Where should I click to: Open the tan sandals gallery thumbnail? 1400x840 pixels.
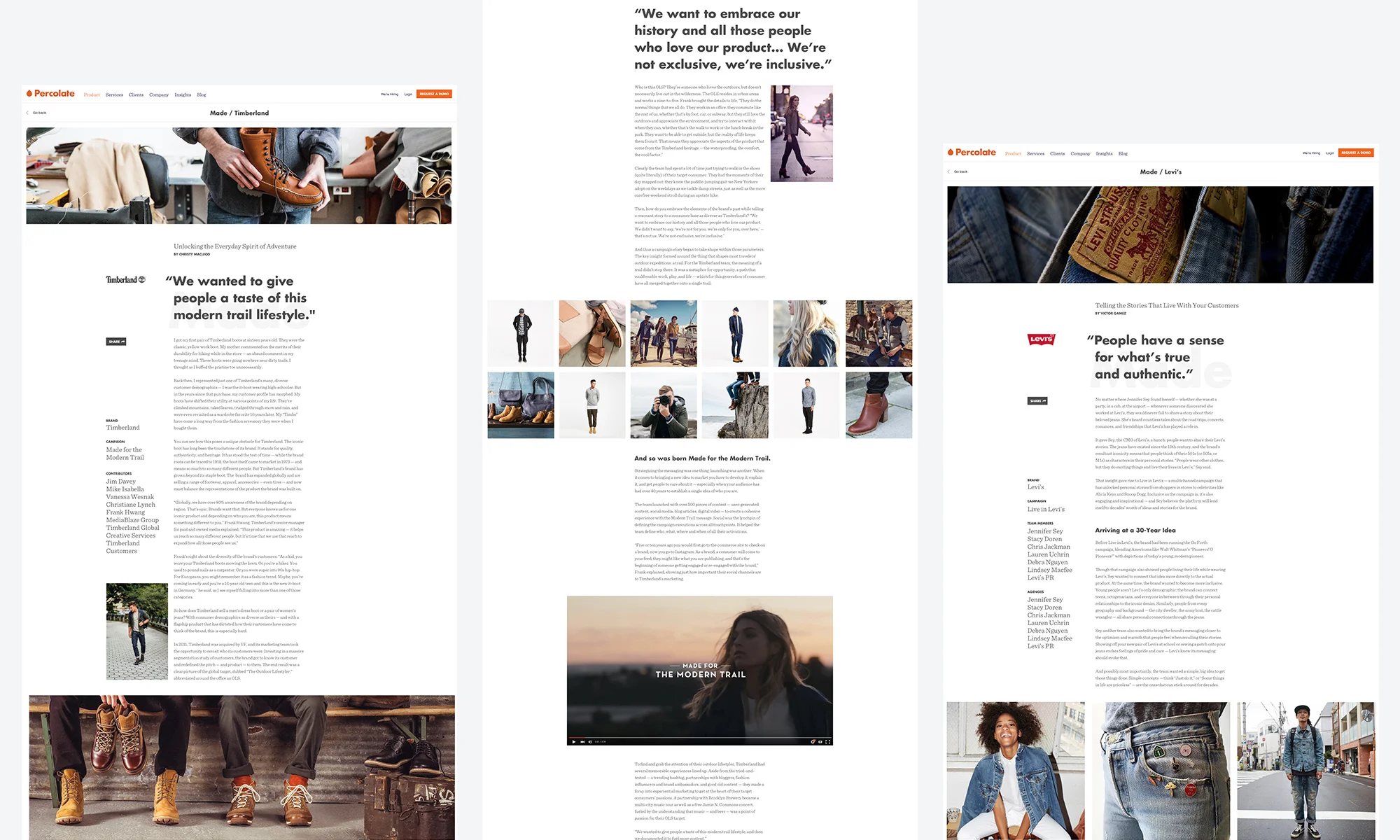click(x=592, y=333)
